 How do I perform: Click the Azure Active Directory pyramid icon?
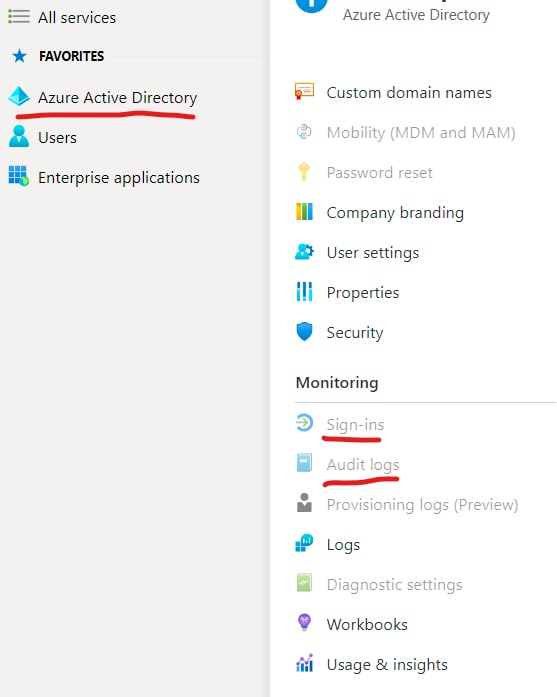click(x=19, y=96)
